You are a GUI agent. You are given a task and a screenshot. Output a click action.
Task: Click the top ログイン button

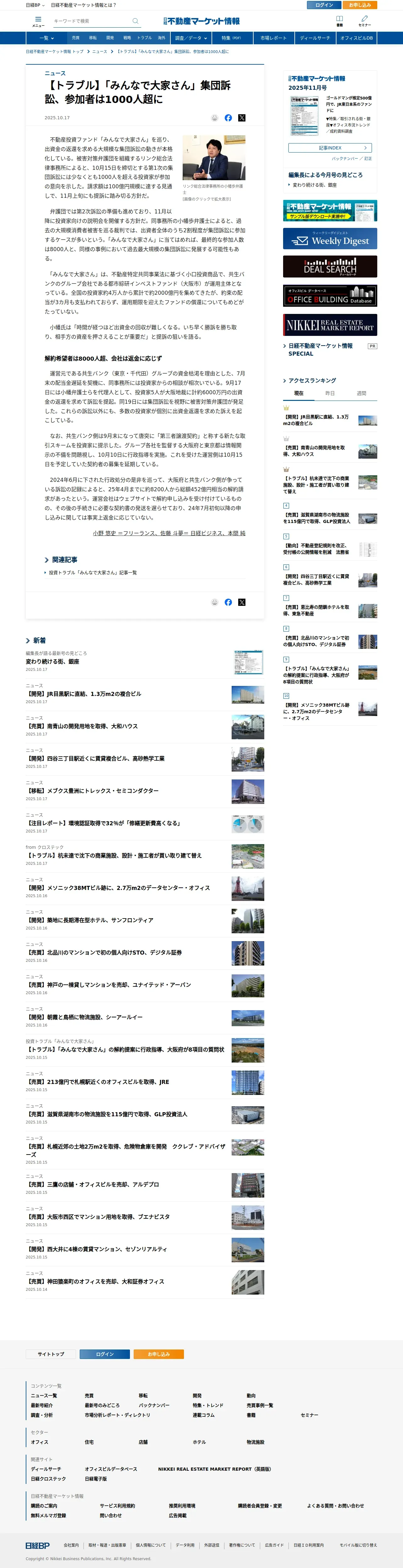tap(325, 5)
